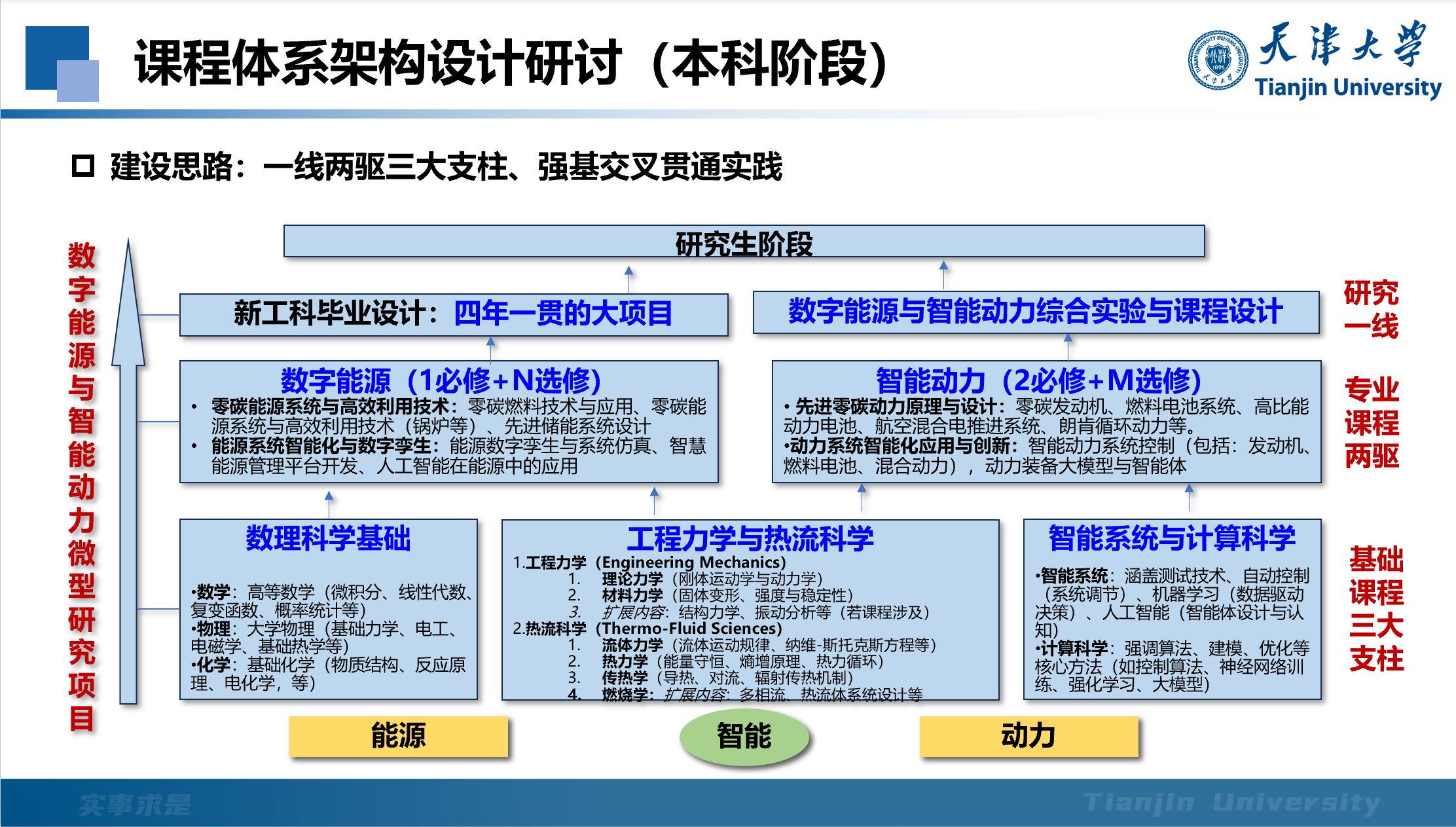Select the 研究生阶段 top bar

point(744,242)
